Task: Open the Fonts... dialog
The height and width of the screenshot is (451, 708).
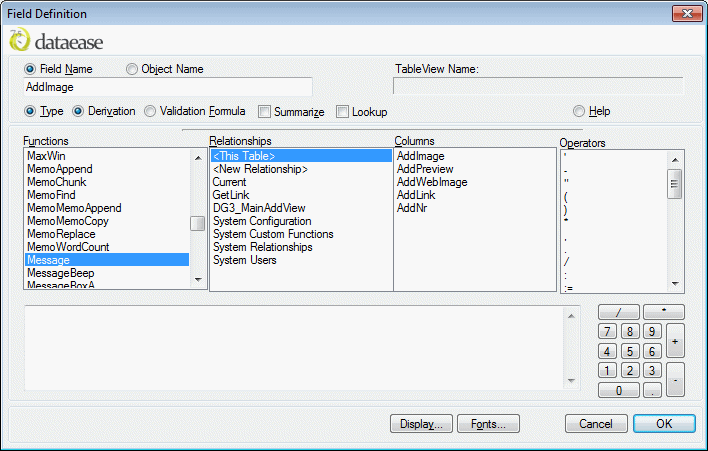Action: [488, 424]
